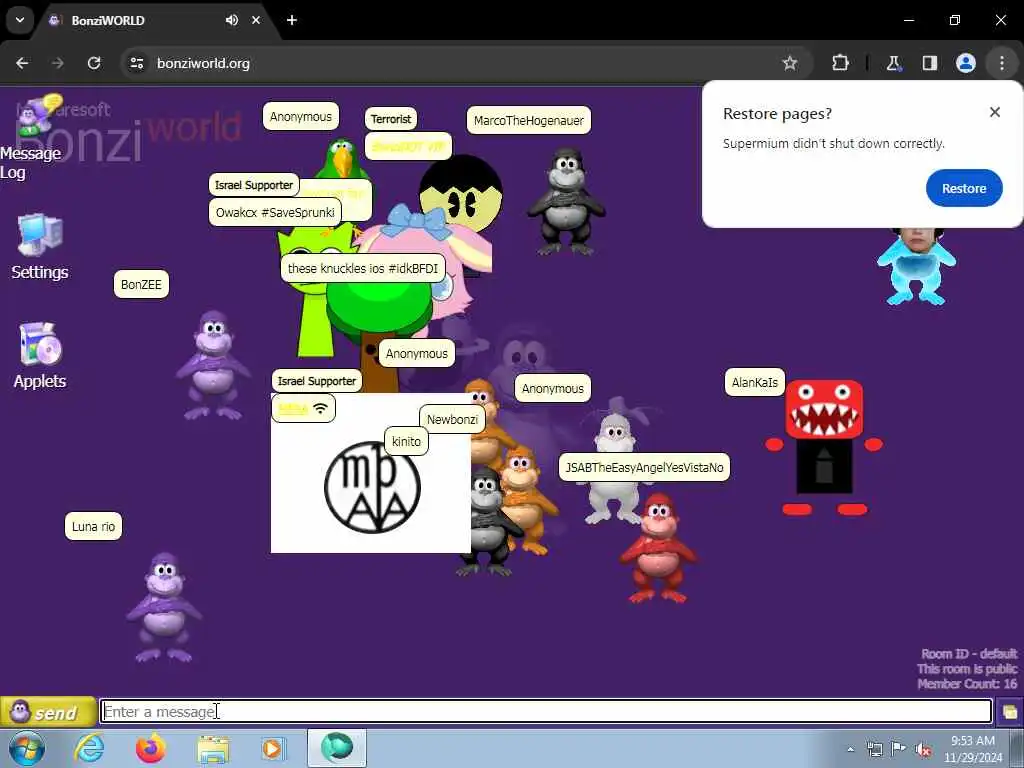Image resolution: width=1024 pixels, height=768 pixels.
Task: Click the Supermium taskbar button
Action: (337, 748)
